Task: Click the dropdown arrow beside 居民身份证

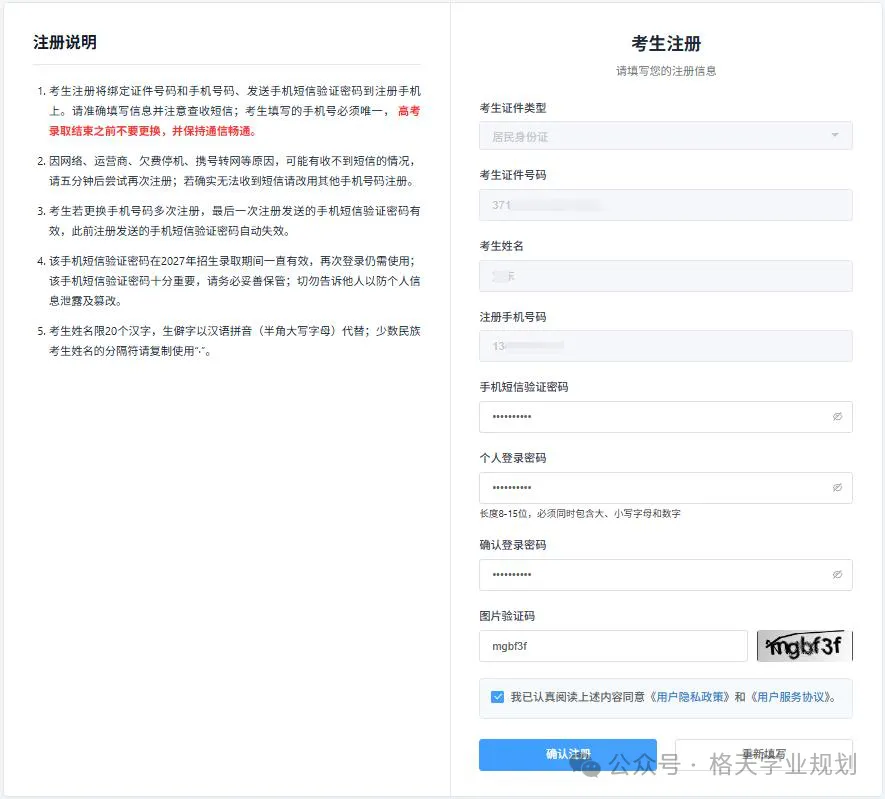Action: (x=835, y=135)
